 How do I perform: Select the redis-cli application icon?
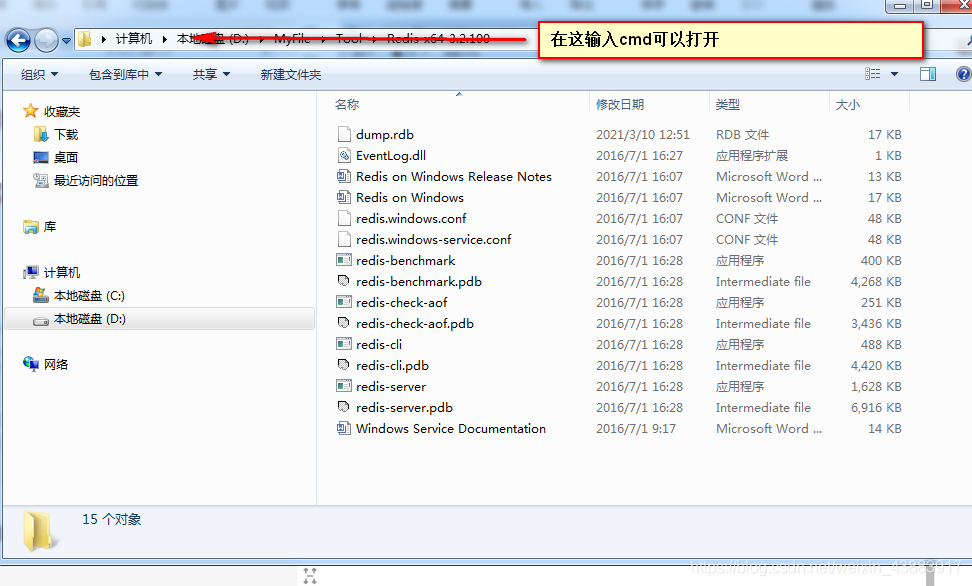tap(344, 344)
